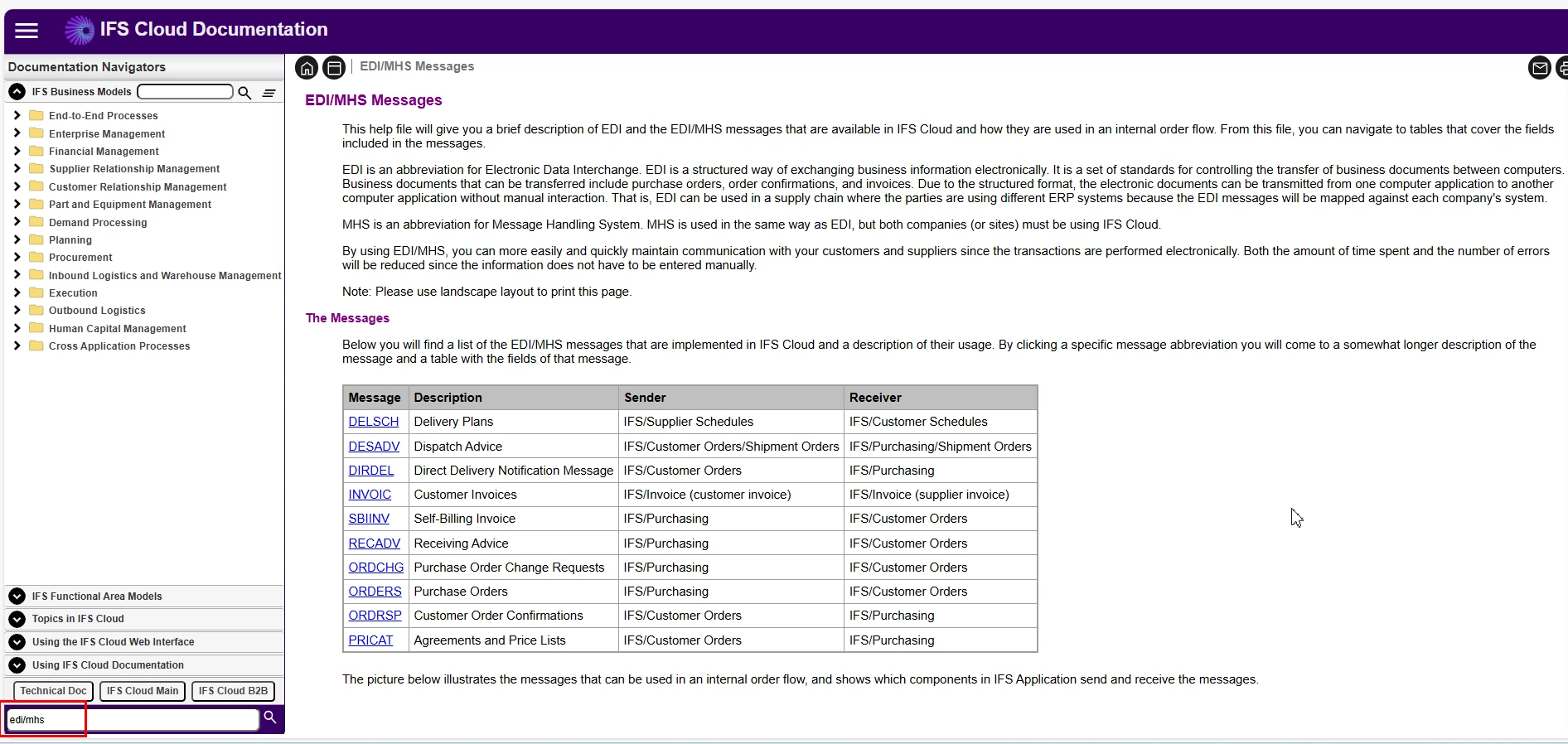Click the IFS Business Models search box
Viewport: 1568px width, 744px height.
point(185,92)
